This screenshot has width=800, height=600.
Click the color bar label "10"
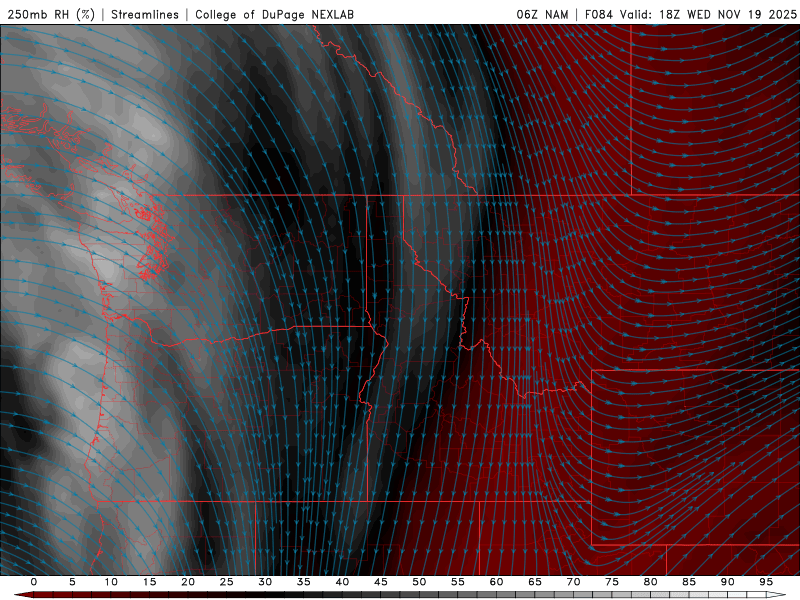111,582
